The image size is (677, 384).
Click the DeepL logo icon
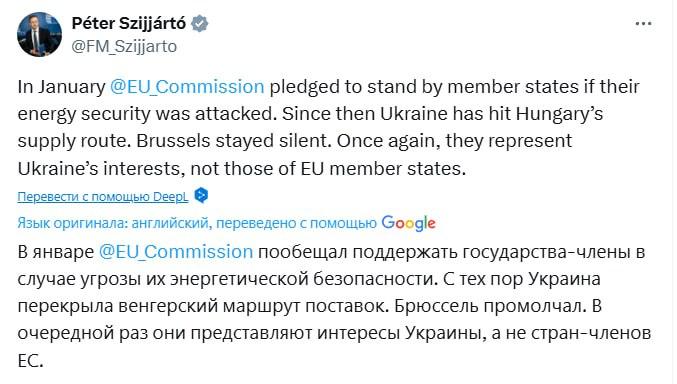click(201, 196)
